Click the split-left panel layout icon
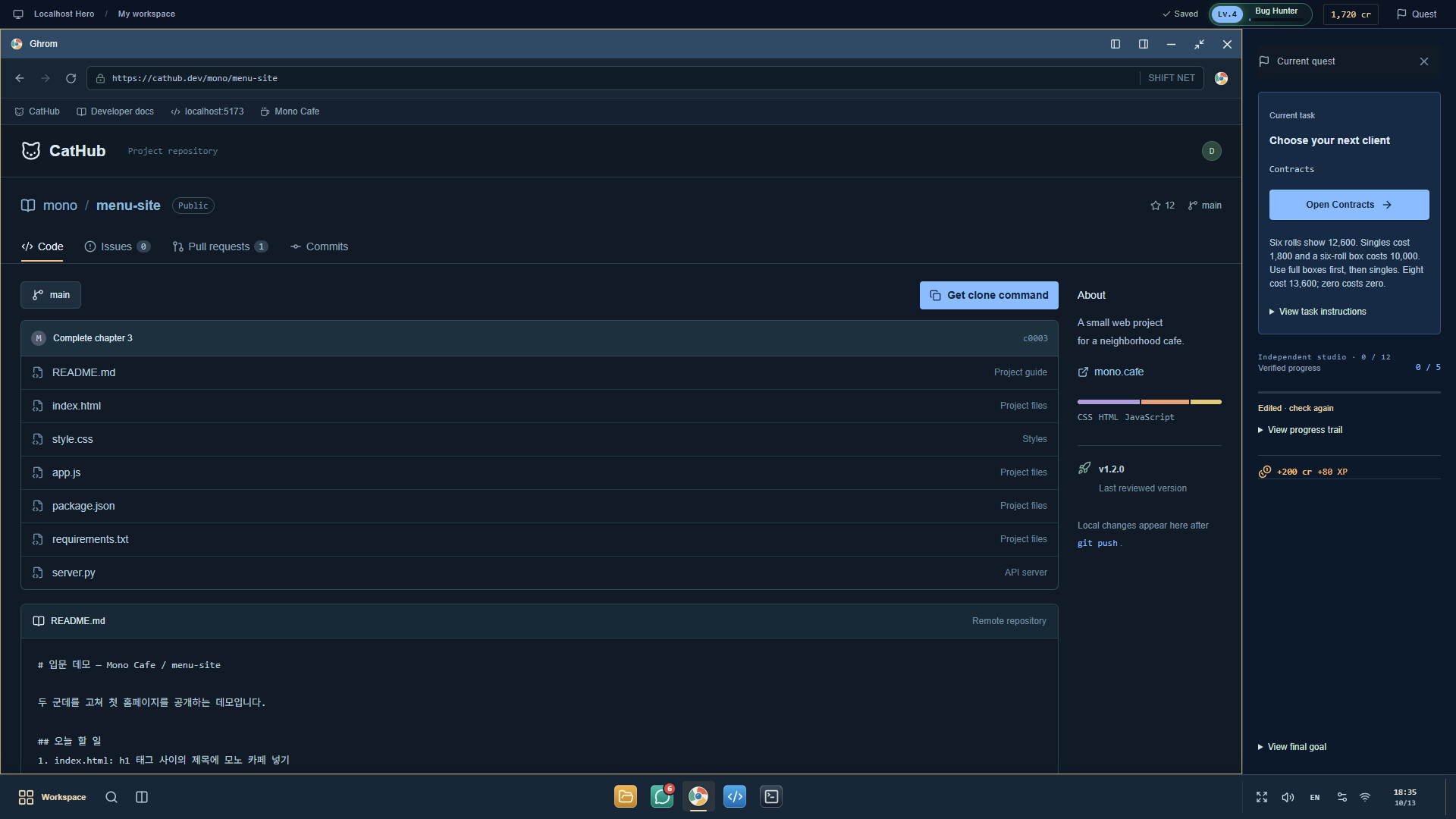This screenshot has width=1456, height=819. click(x=1116, y=44)
